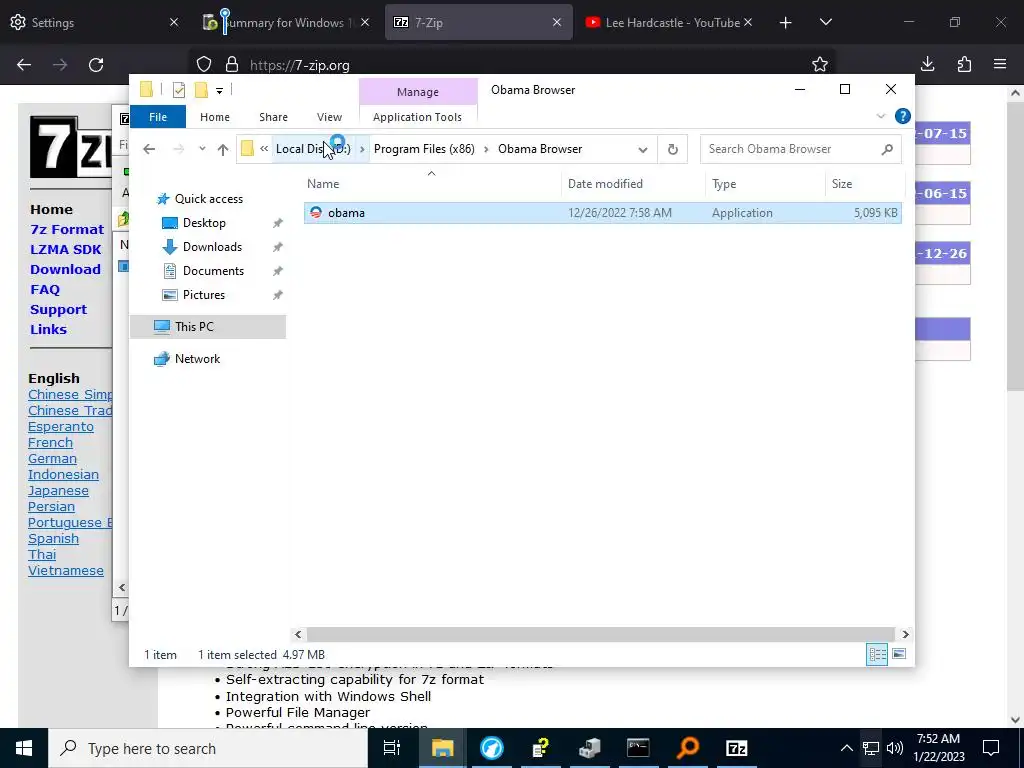
Task: Open the Explorer Help icon
Action: tap(903, 116)
